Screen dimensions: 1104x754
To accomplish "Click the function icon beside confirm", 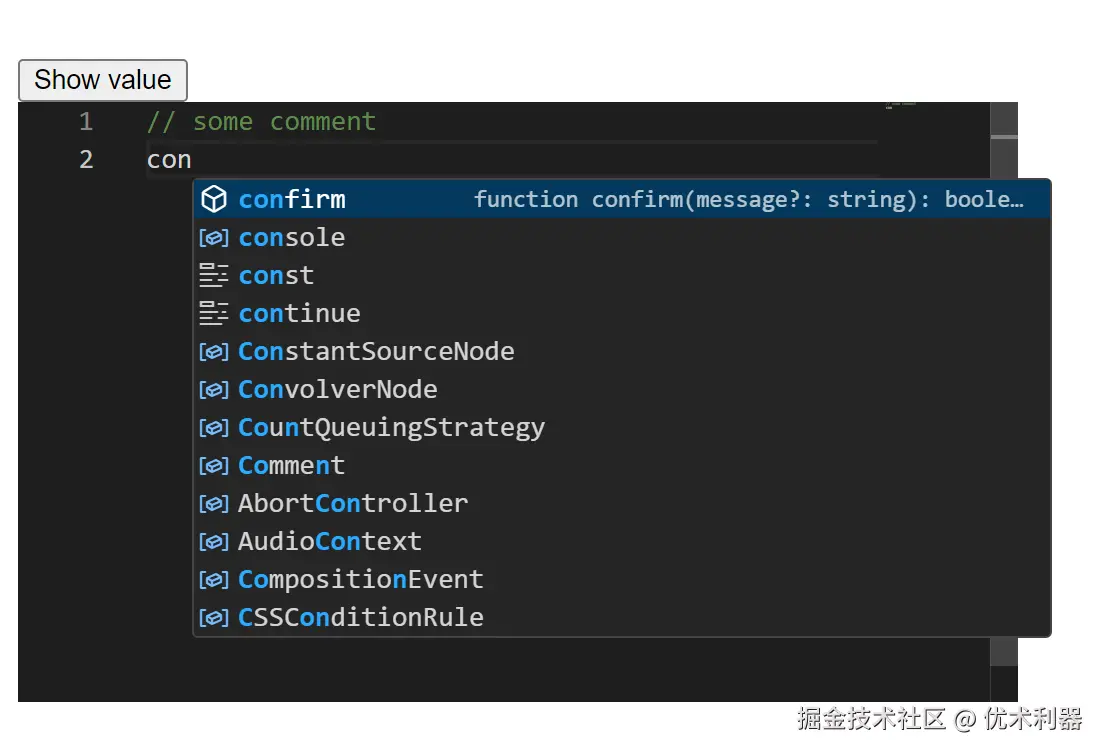I will click(x=213, y=199).
